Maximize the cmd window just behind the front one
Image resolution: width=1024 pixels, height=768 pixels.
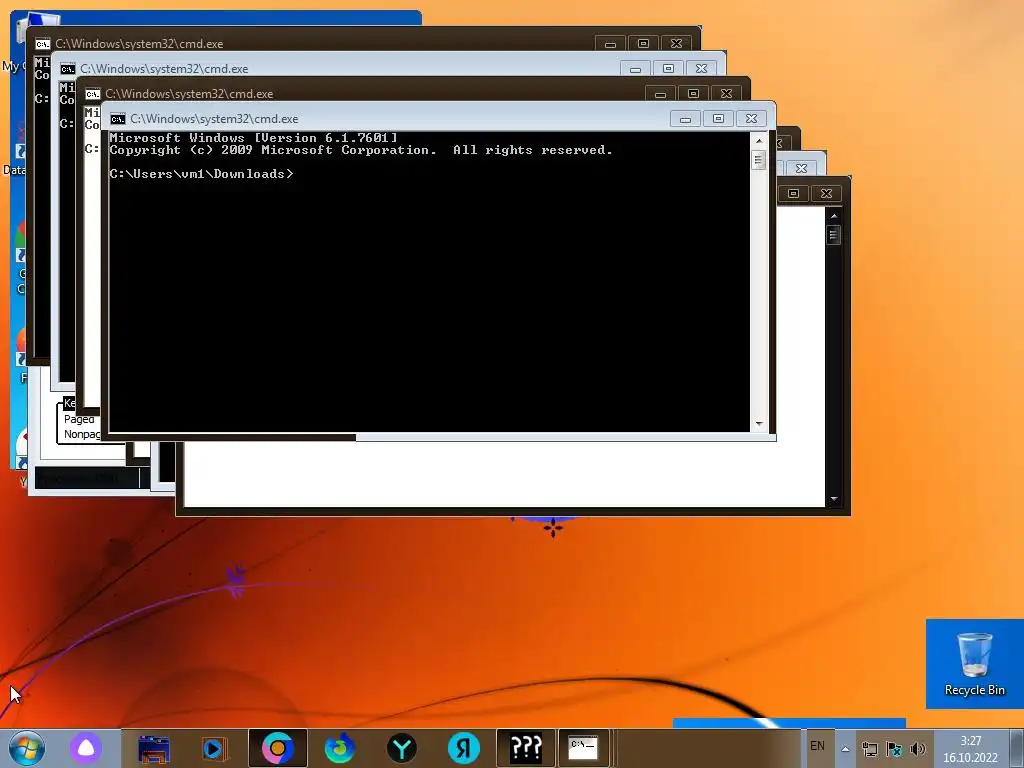694,94
